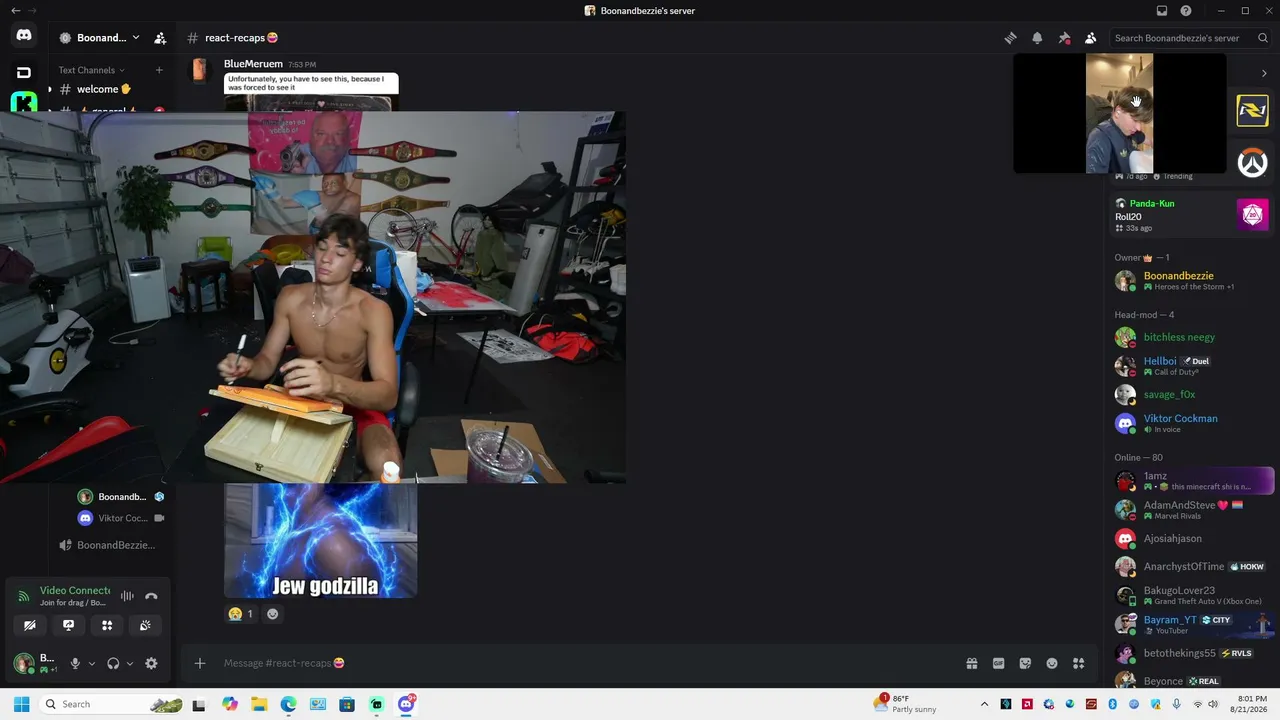Viewport: 1280px width, 720px height.
Task: Click the picture-in-picture video overlay
Action: point(1120,113)
